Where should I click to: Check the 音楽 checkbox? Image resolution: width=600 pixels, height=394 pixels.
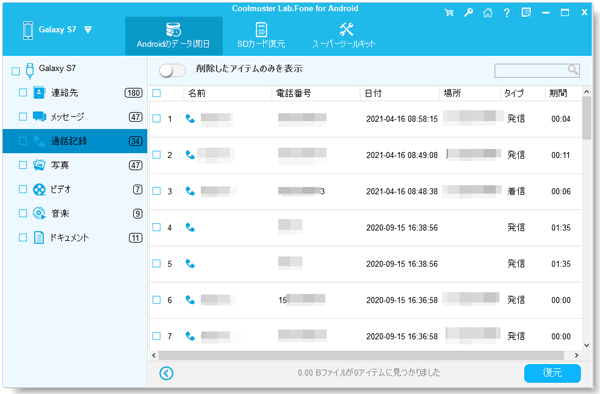[x=23, y=213]
